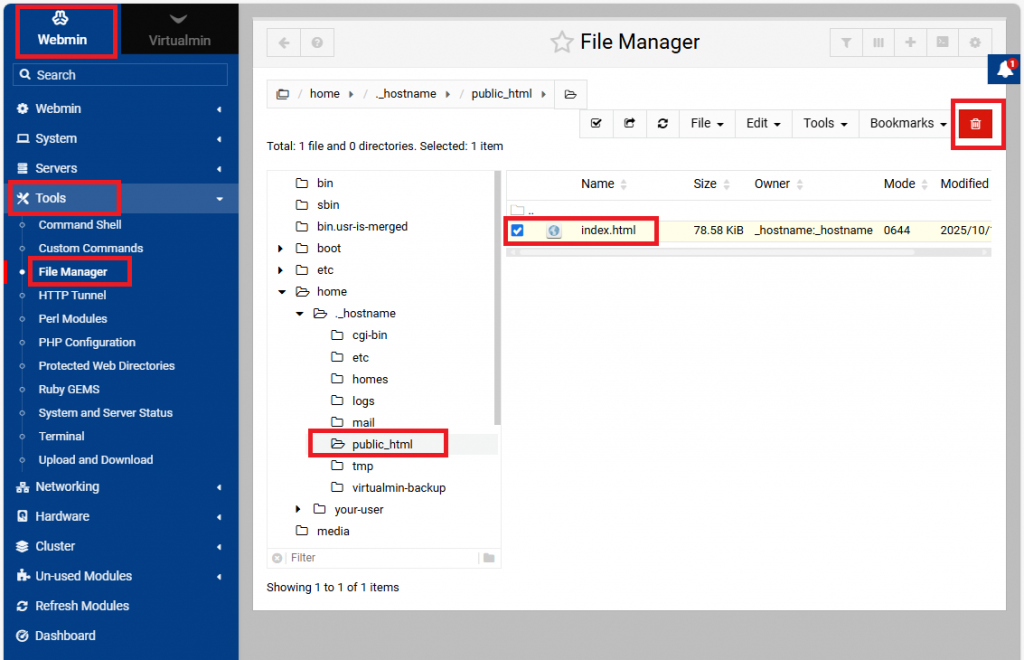1024x660 pixels.
Task: Open the index.html file link
Action: click(608, 231)
